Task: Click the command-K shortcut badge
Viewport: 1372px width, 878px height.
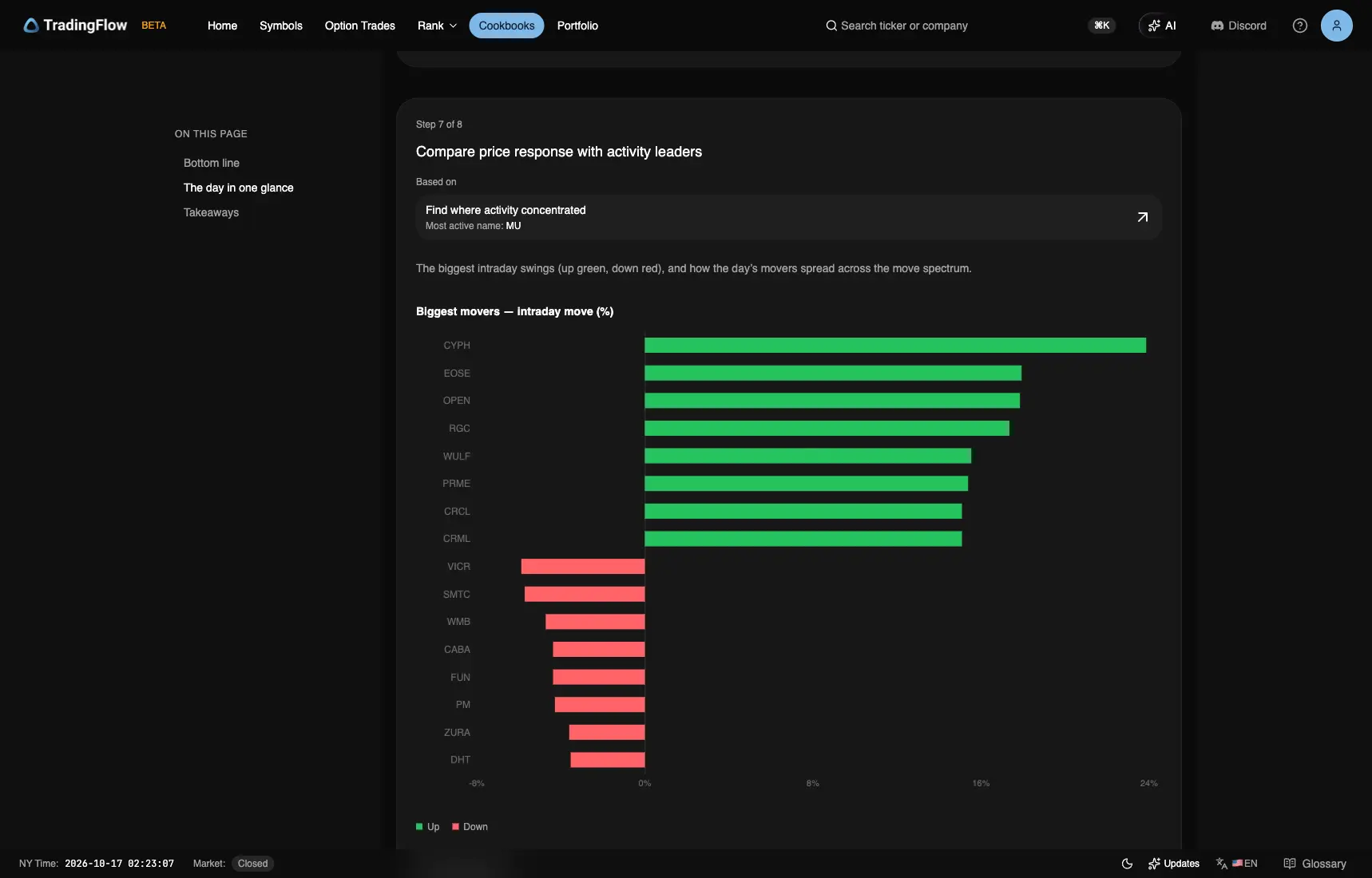Action: (x=1102, y=26)
